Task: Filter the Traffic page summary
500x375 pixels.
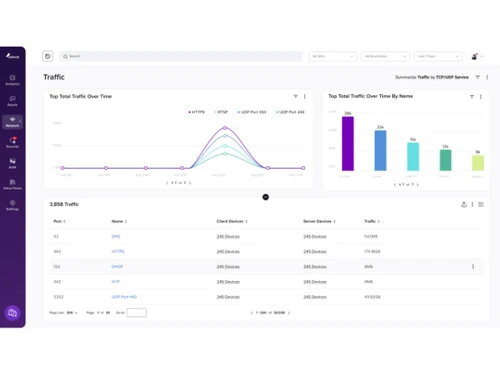Action: 477,77
